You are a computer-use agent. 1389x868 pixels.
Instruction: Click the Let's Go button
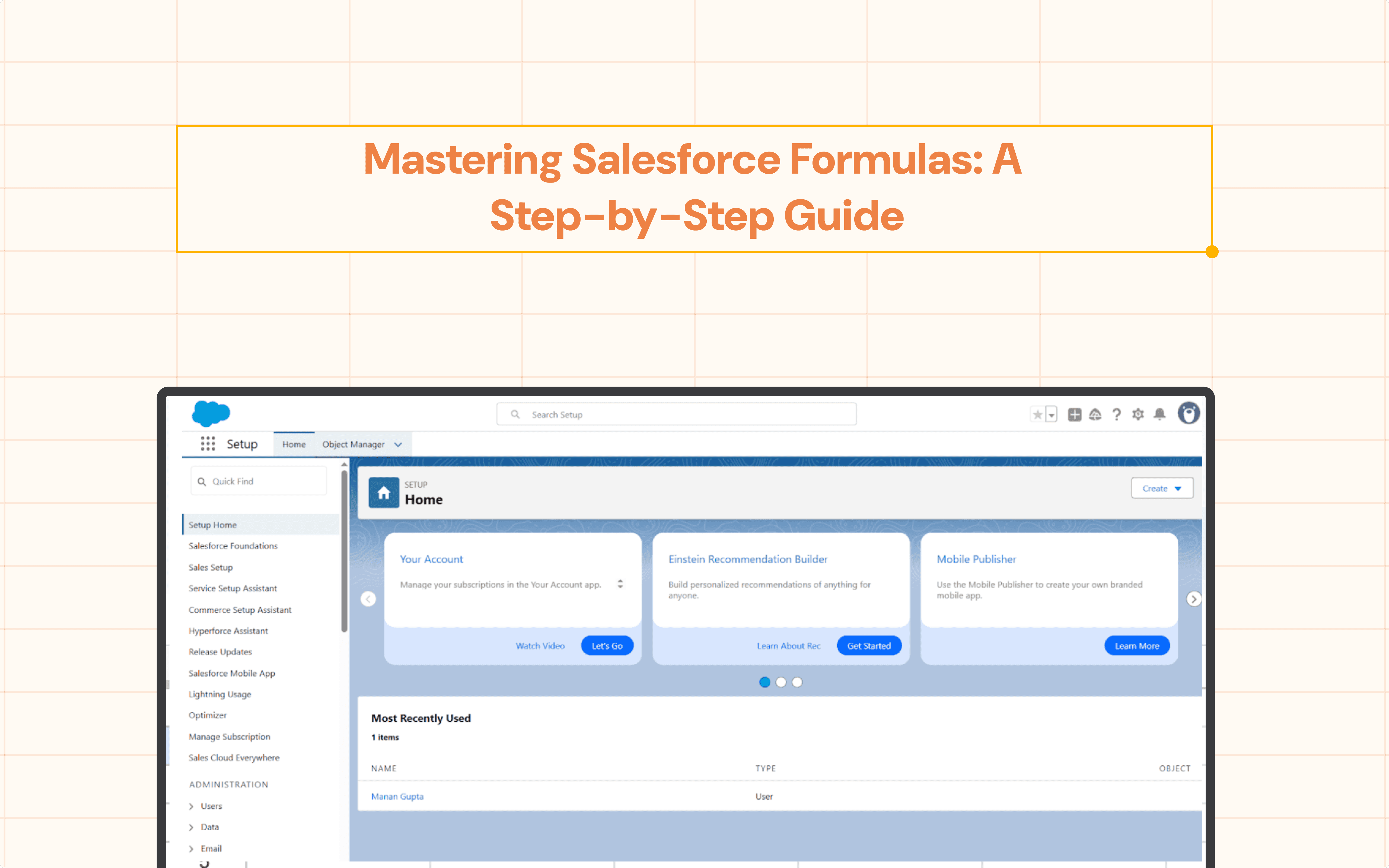tap(607, 646)
